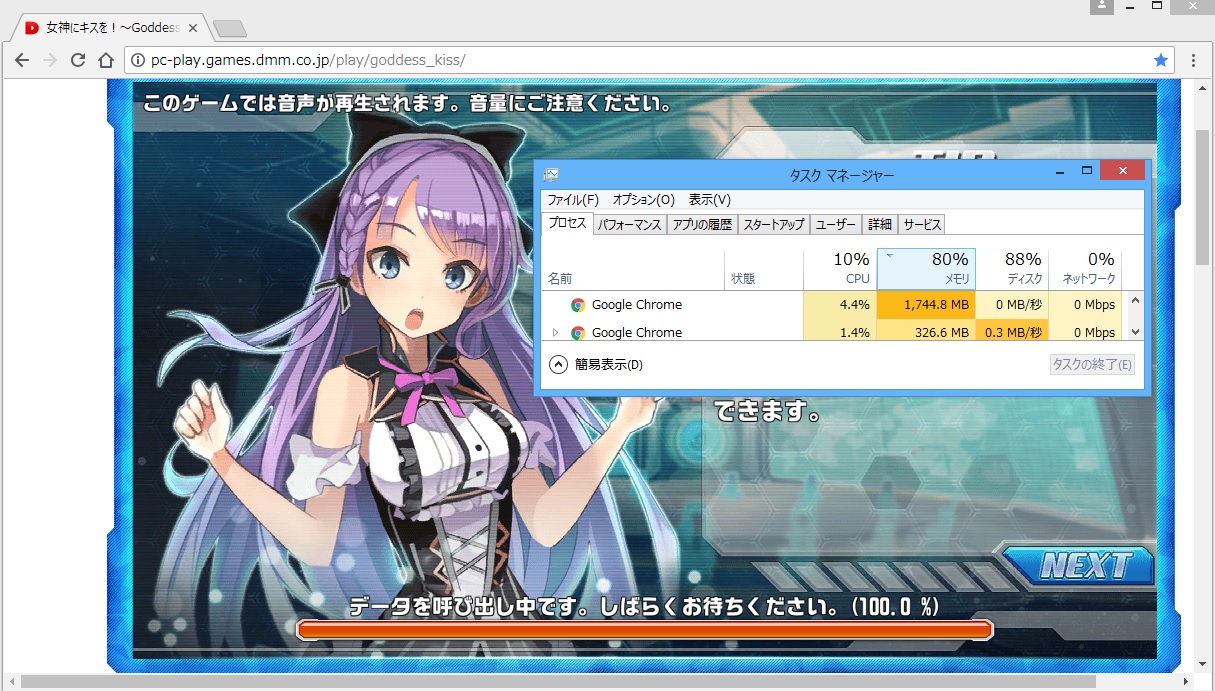Open the Chrome profile button

coord(1102,7)
